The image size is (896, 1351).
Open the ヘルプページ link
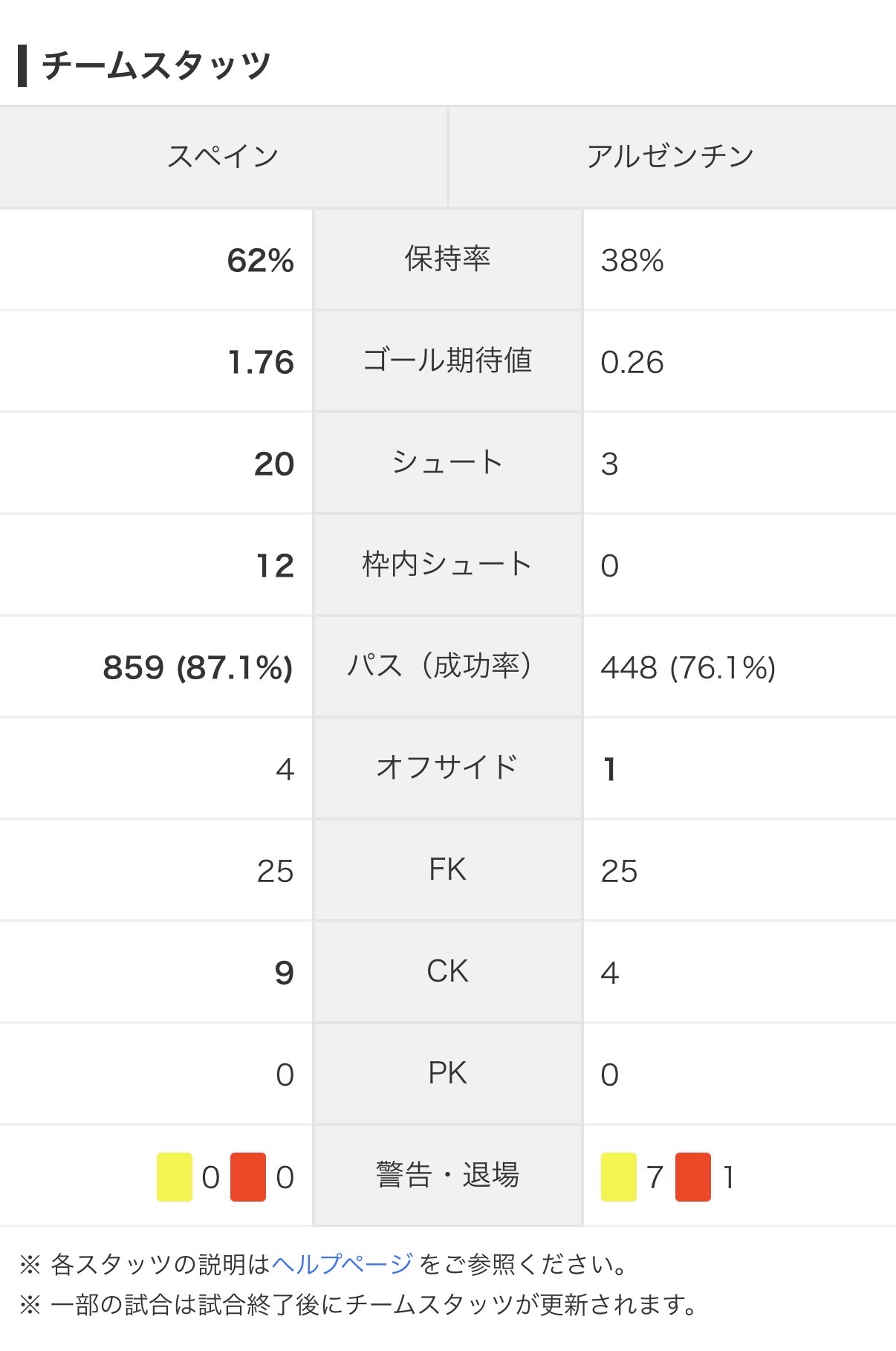coord(342,1263)
